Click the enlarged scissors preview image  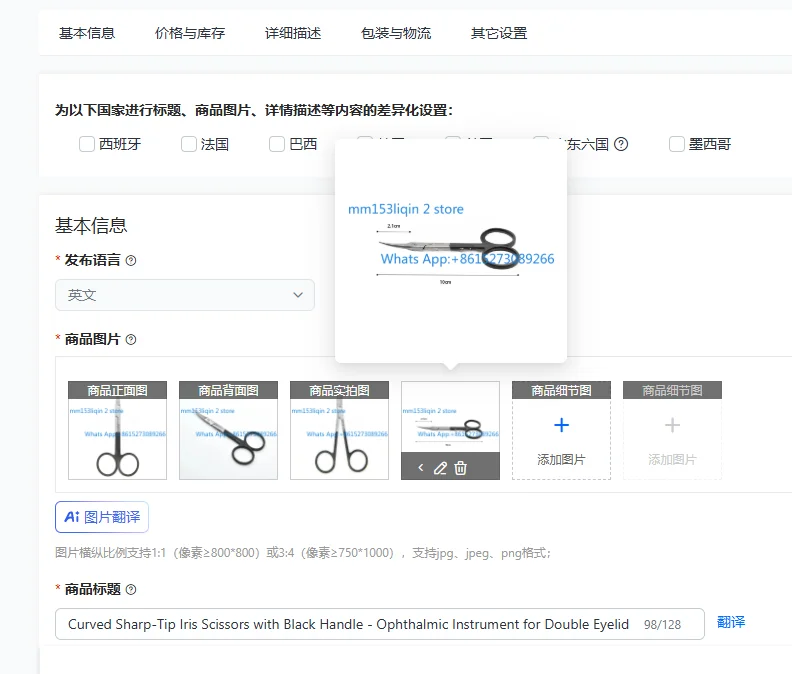pyautogui.click(x=451, y=251)
